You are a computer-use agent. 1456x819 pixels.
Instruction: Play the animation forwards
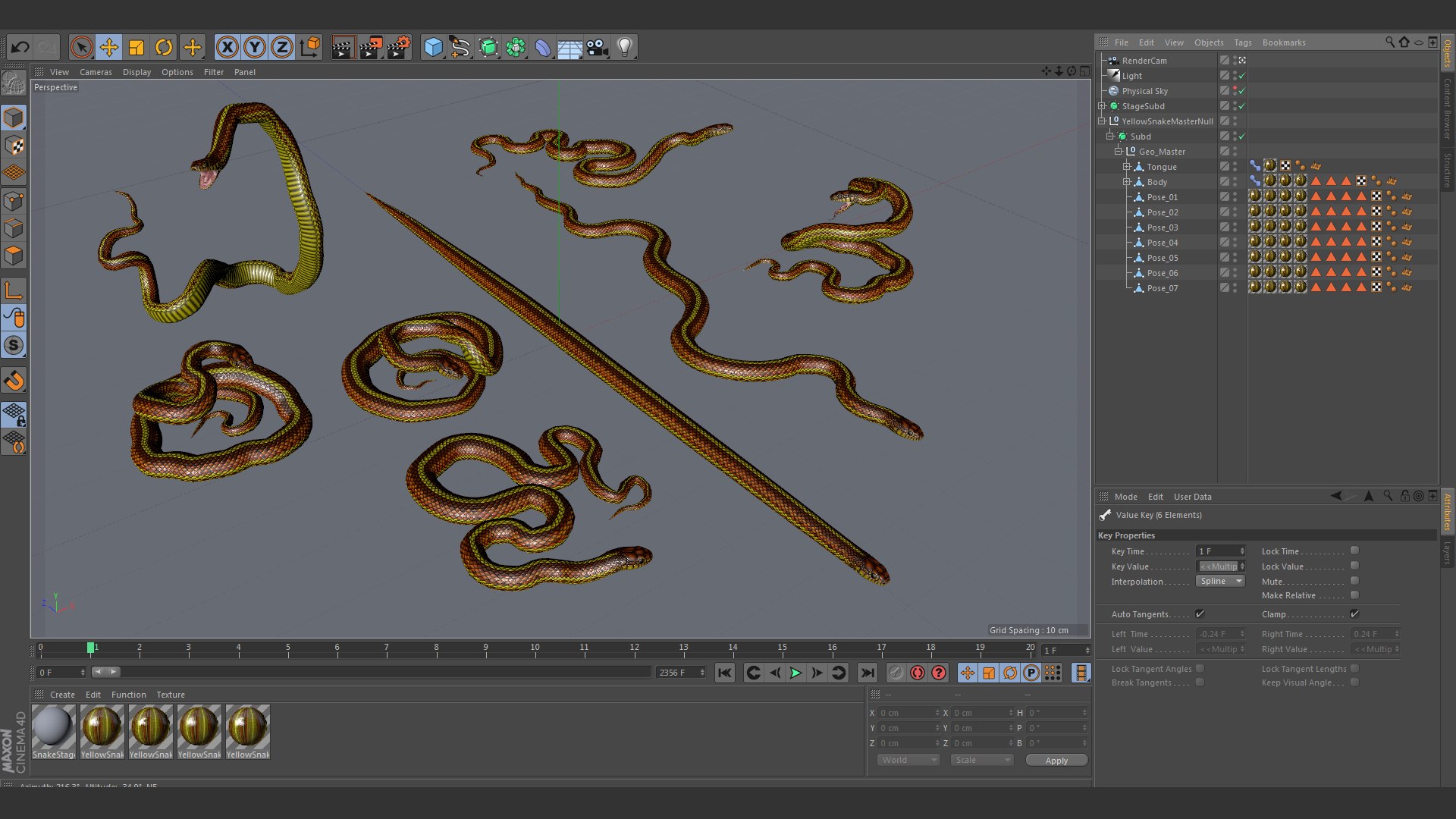click(x=795, y=673)
